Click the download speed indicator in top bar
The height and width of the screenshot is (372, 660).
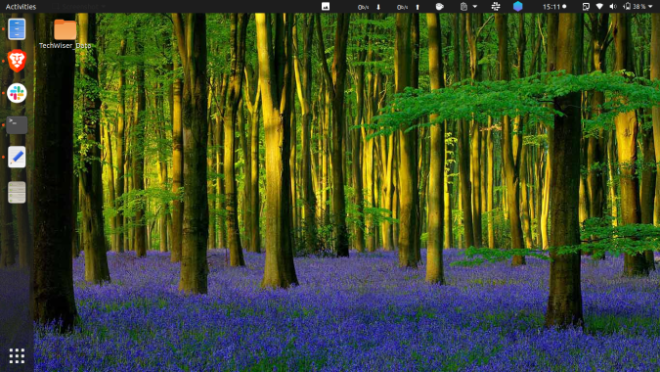coord(369,7)
